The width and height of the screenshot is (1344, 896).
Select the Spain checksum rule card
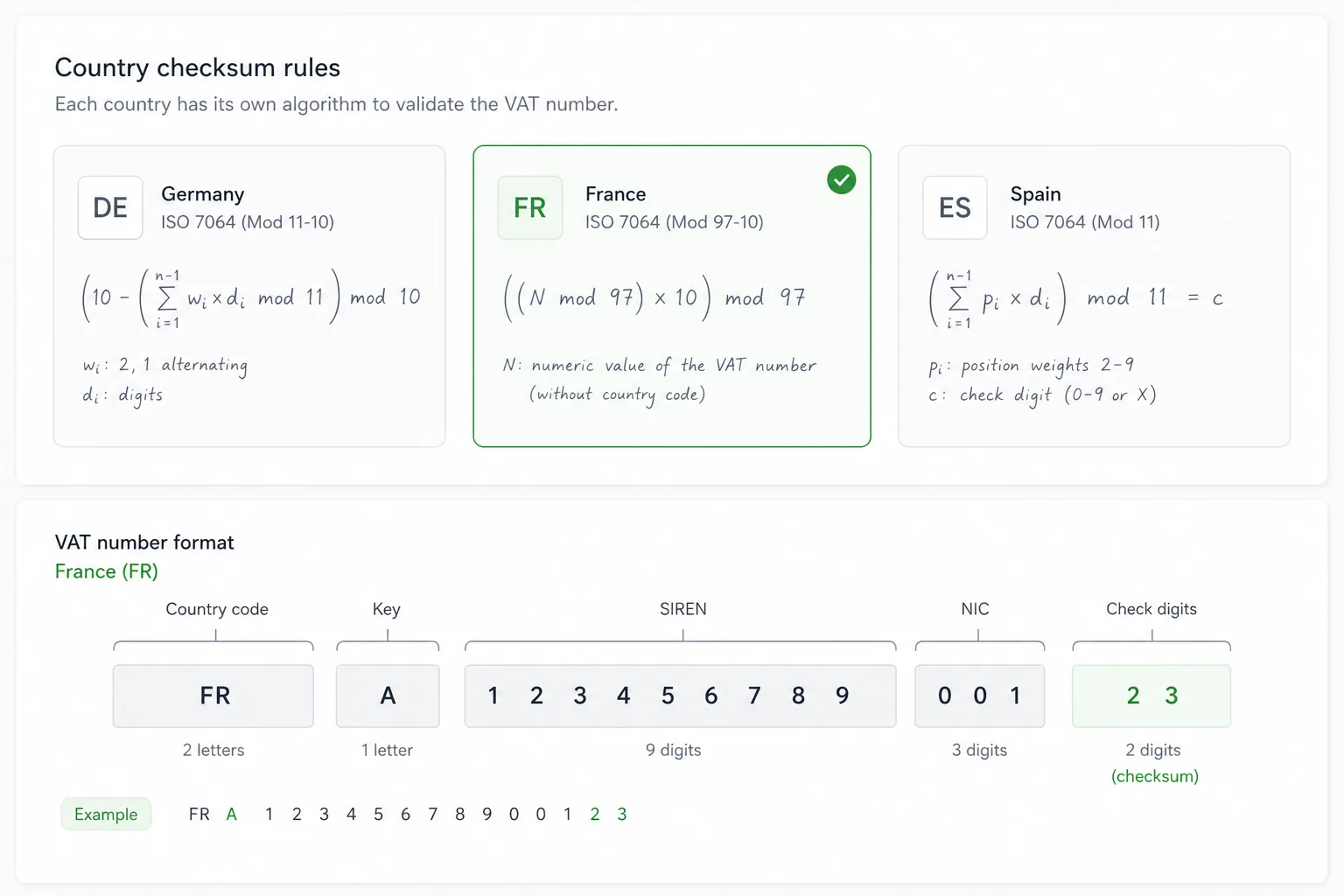[1094, 296]
